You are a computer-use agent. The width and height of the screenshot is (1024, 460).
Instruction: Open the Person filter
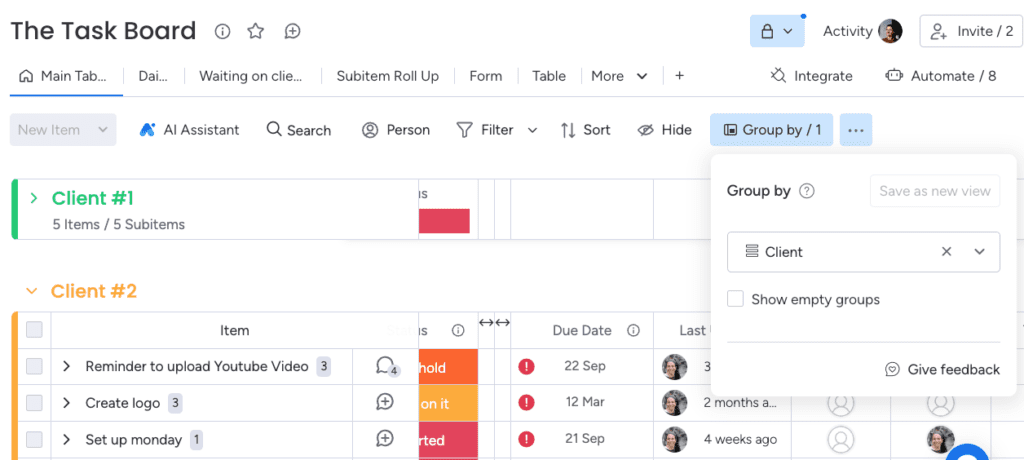point(396,130)
